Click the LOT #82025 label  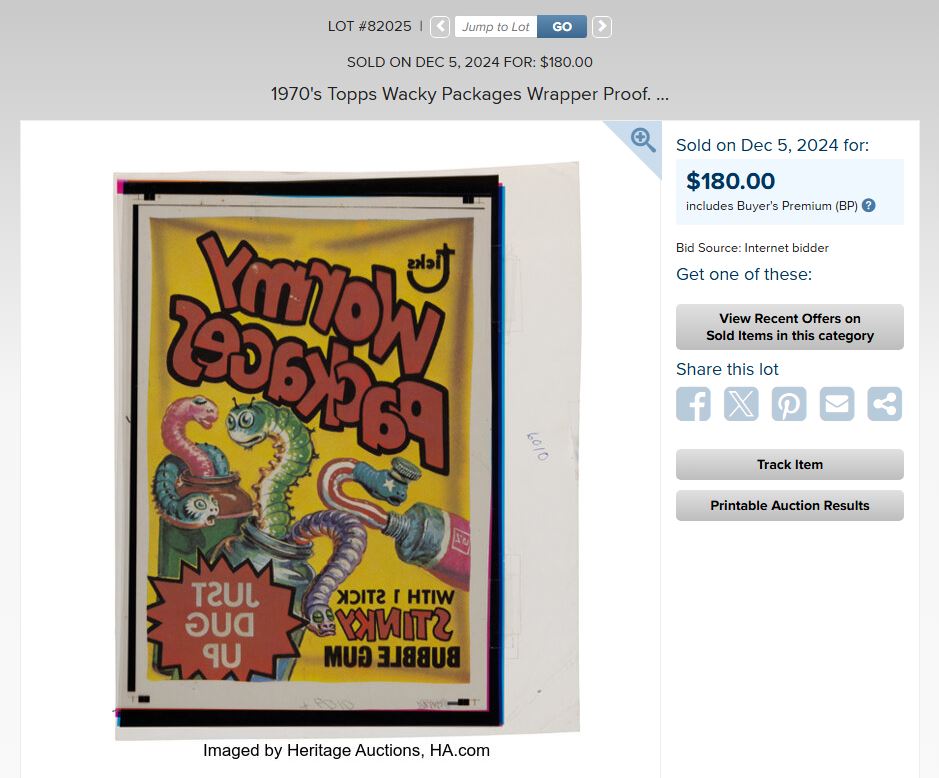(369, 26)
